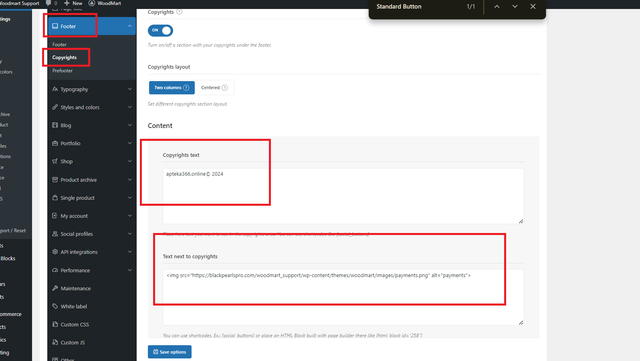The height and width of the screenshot is (361, 640).
Task: Click the Typography icon
Action: [x=55, y=89]
